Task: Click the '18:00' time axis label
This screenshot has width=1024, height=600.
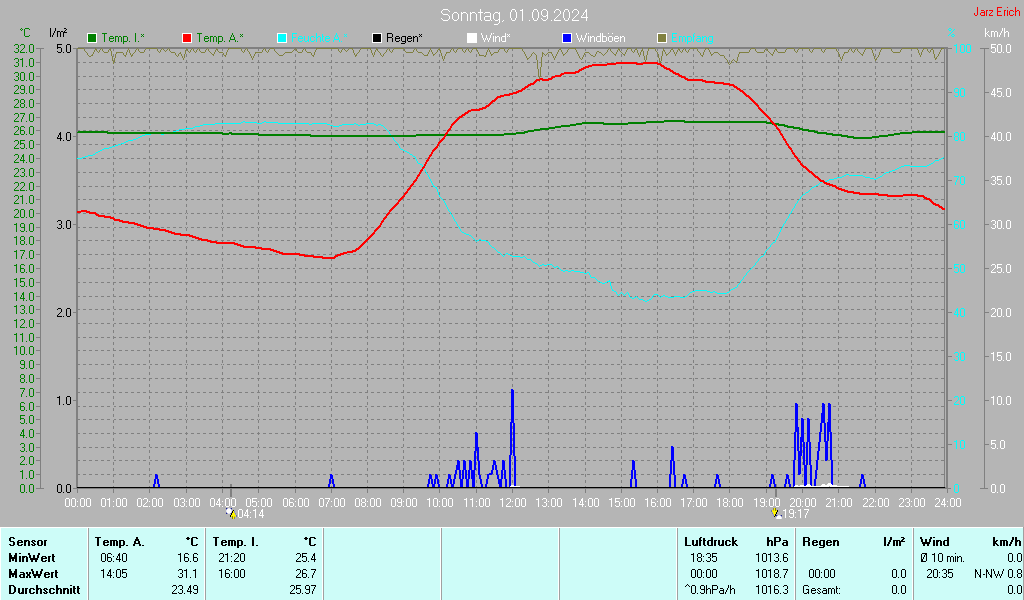Action: tap(729, 502)
